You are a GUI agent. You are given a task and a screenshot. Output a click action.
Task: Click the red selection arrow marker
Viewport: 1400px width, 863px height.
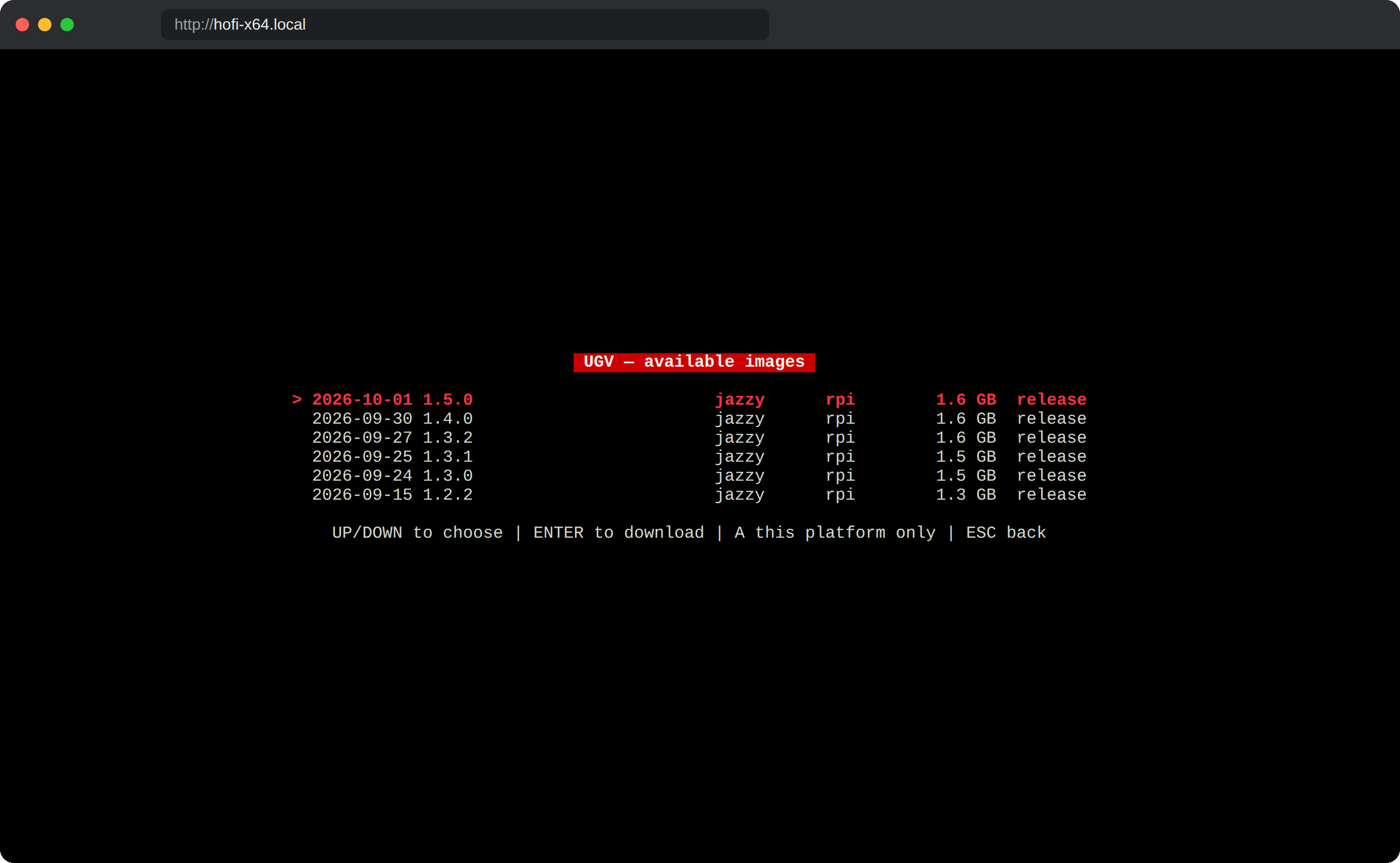(297, 400)
